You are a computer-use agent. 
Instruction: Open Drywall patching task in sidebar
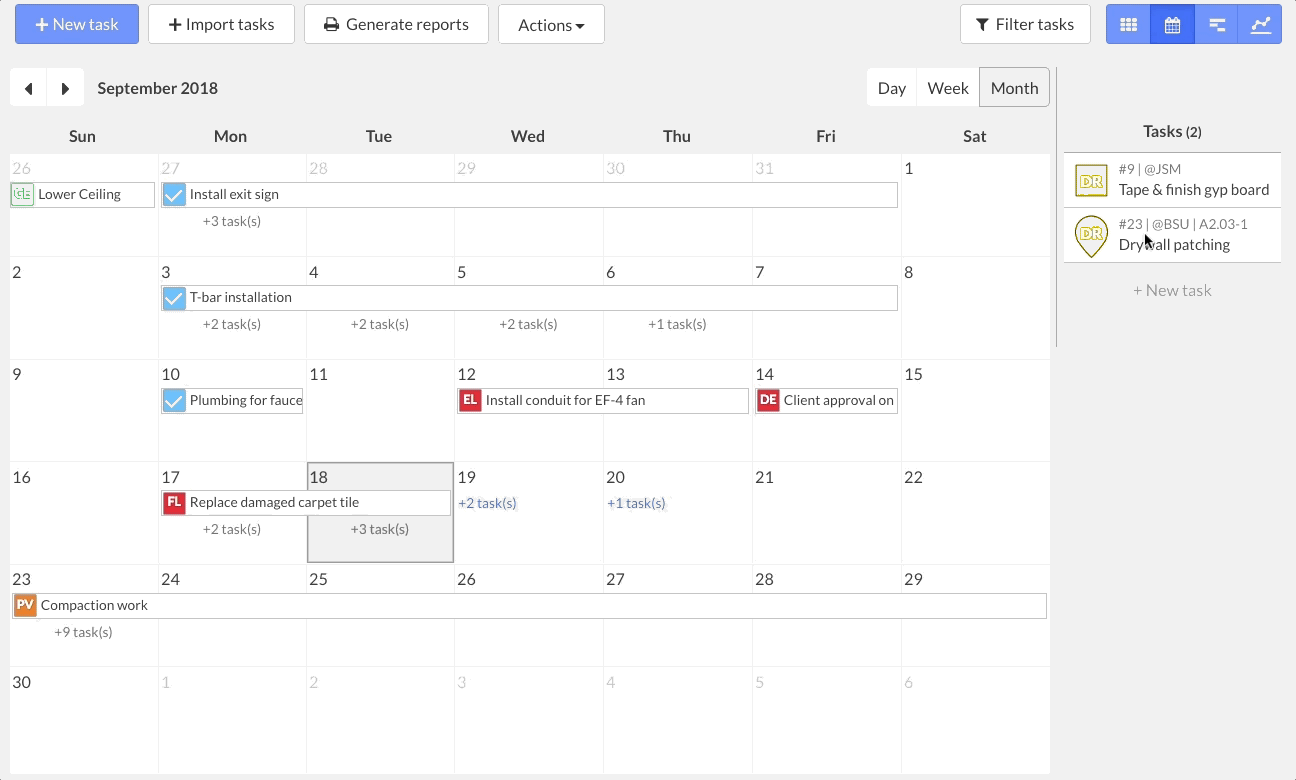[x=1172, y=235]
